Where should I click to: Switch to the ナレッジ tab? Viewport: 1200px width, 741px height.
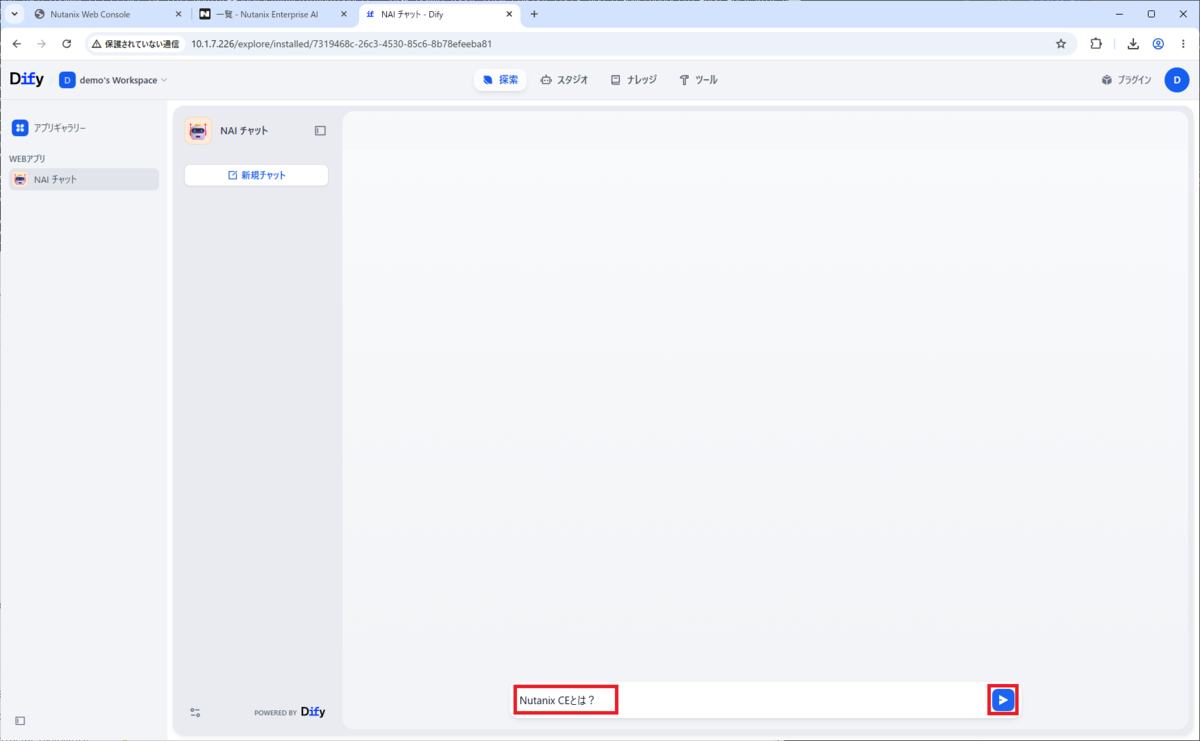click(634, 80)
